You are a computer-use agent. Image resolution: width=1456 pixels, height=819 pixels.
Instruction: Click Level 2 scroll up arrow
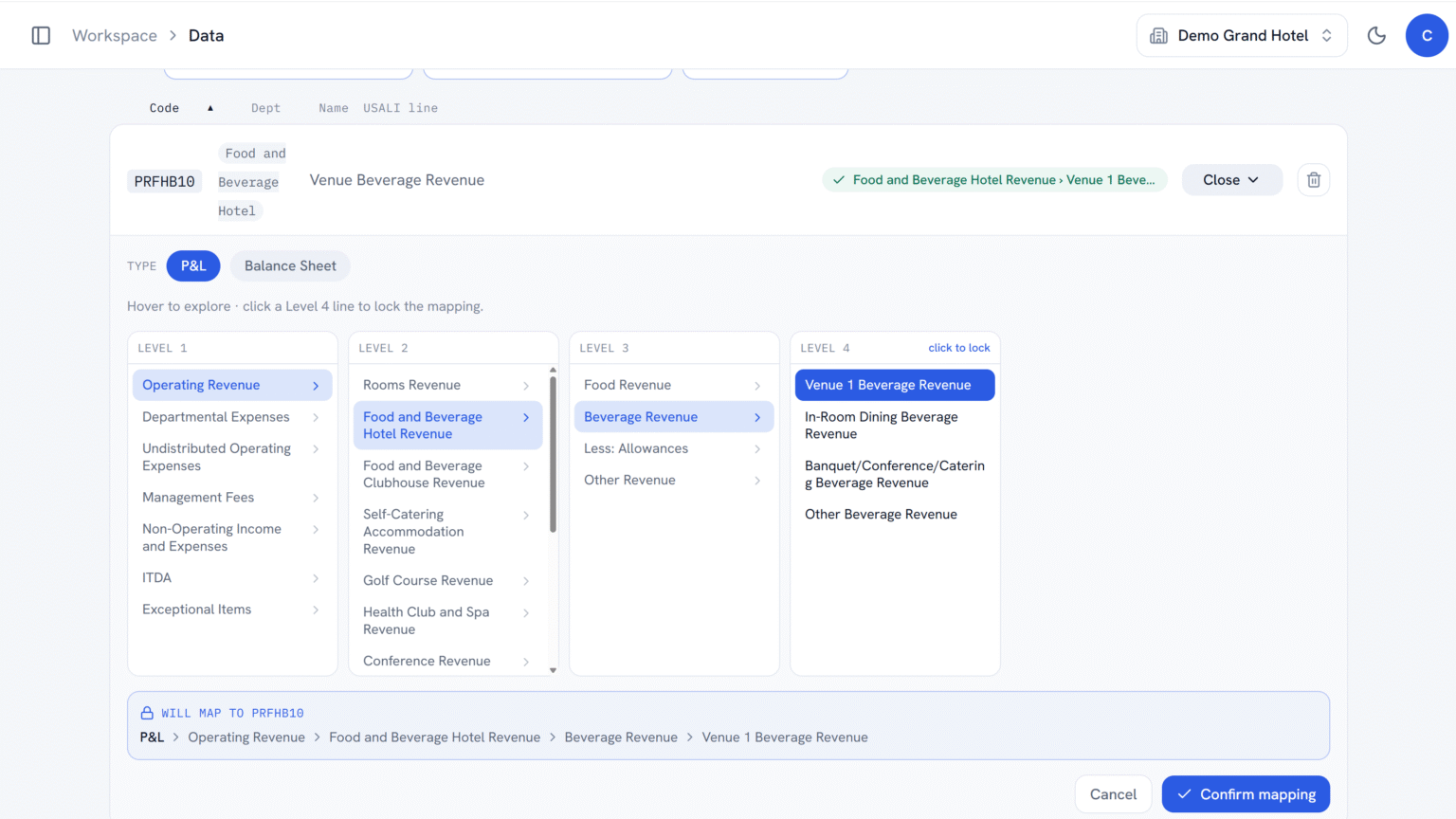coord(553,370)
